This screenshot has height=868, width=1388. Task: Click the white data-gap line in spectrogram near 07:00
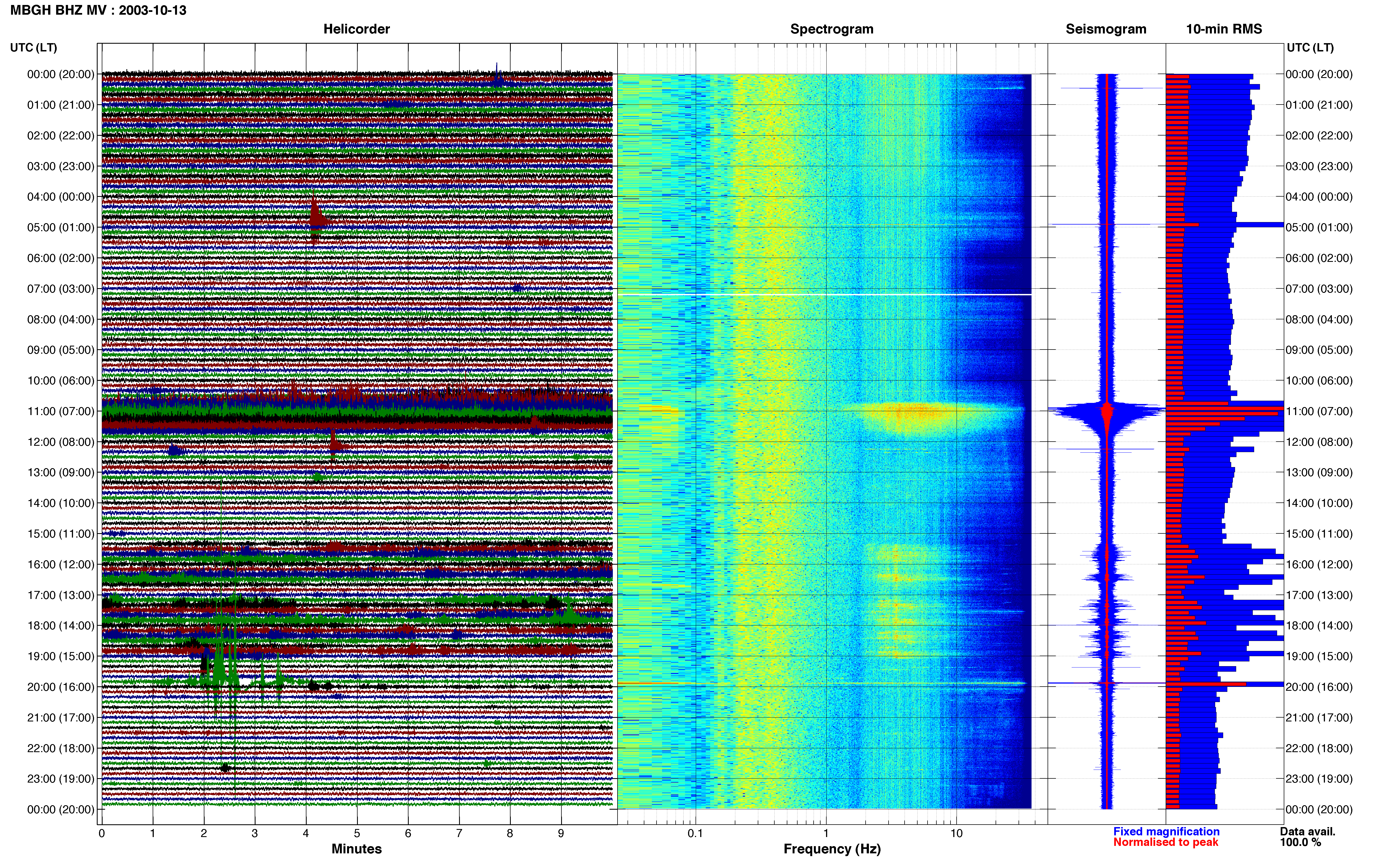(x=824, y=294)
